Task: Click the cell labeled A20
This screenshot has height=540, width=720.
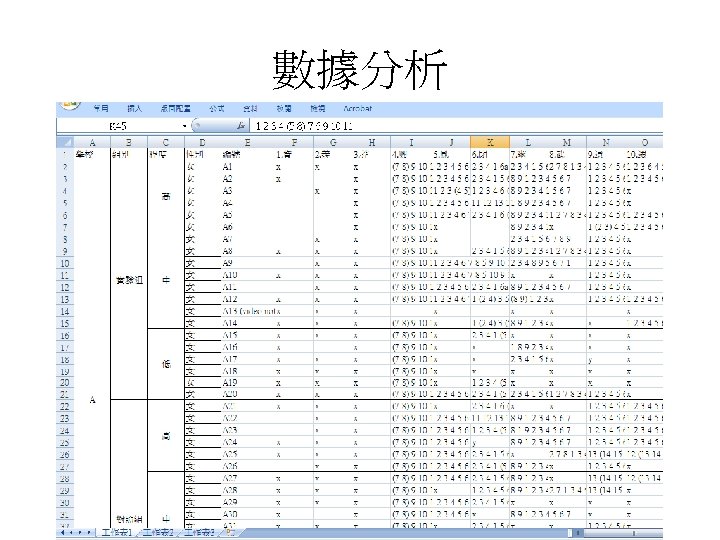Action: pyautogui.click(x=248, y=394)
